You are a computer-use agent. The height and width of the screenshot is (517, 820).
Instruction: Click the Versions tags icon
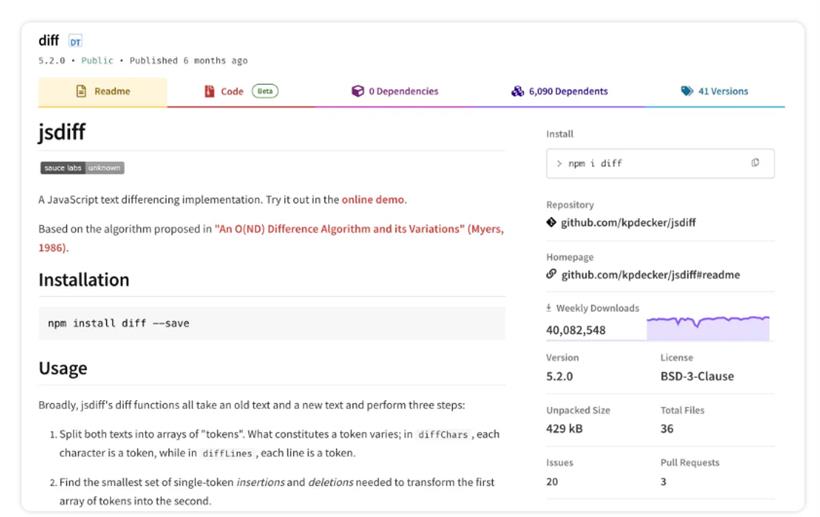point(687,91)
